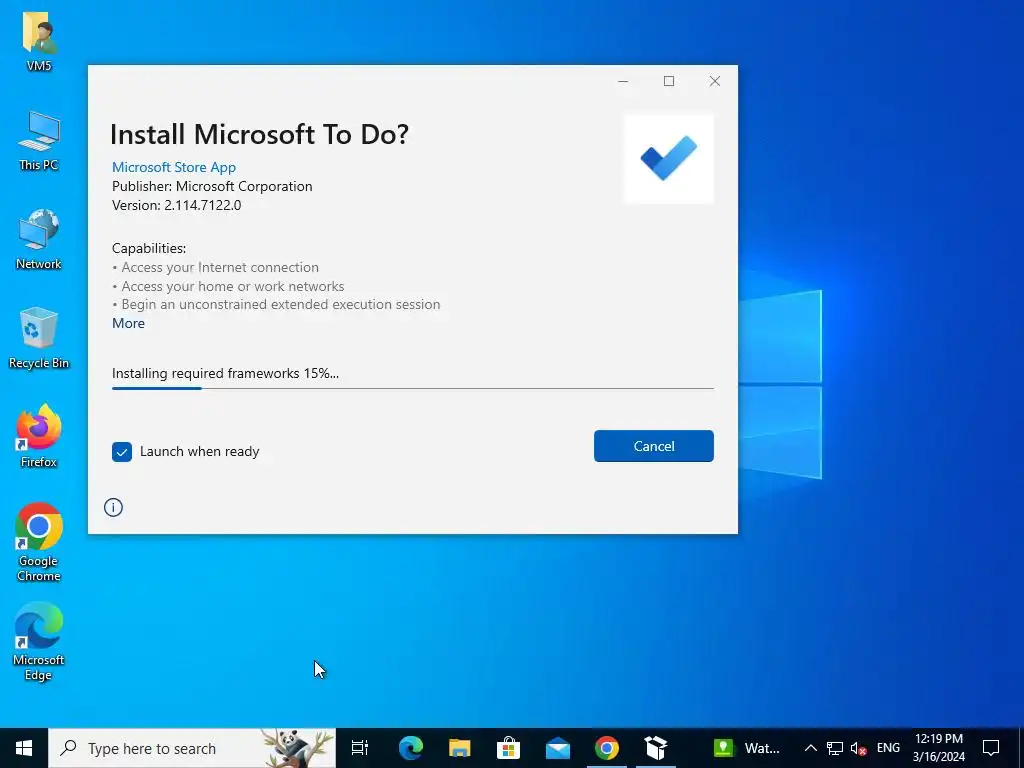Open the notification action center
This screenshot has height=768, width=1024.
[x=991, y=748]
